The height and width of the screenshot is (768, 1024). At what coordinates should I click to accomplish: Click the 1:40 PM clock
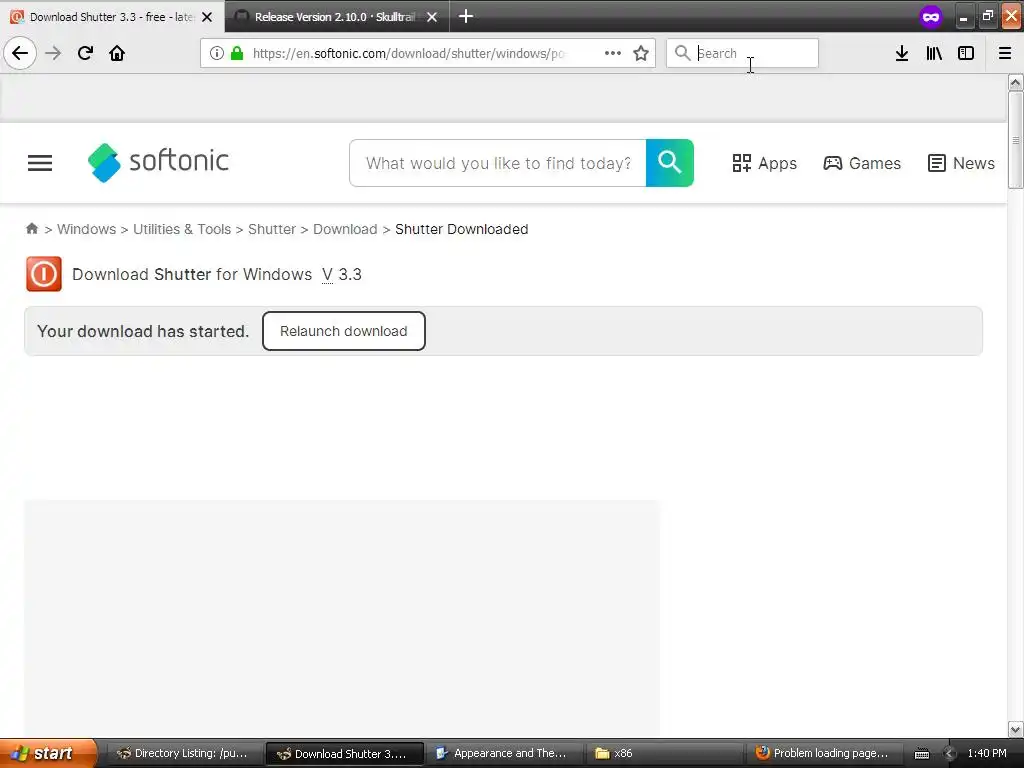[987, 753]
